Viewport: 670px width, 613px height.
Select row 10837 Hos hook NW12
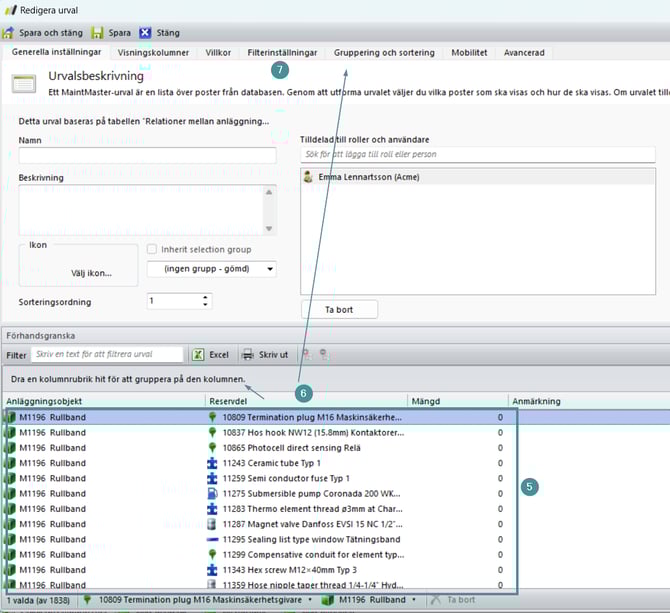click(335, 433)
